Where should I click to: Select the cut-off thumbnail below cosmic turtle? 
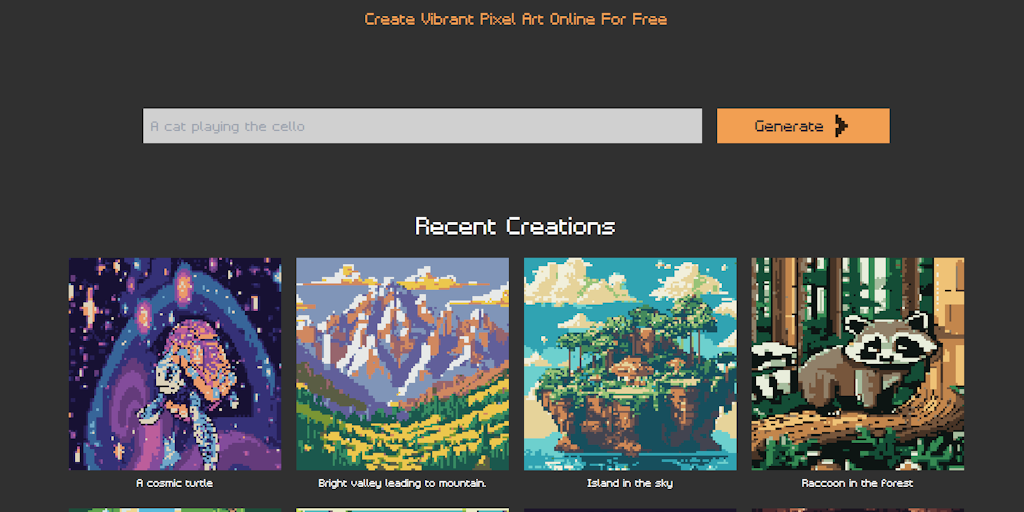tap(175, 510)
